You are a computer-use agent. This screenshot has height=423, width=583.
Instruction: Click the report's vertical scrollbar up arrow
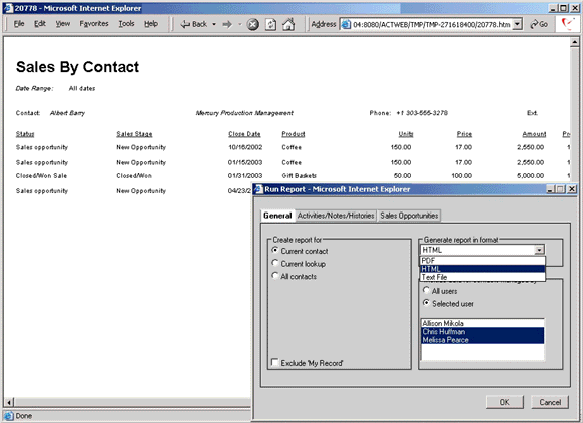pos(575,42)
